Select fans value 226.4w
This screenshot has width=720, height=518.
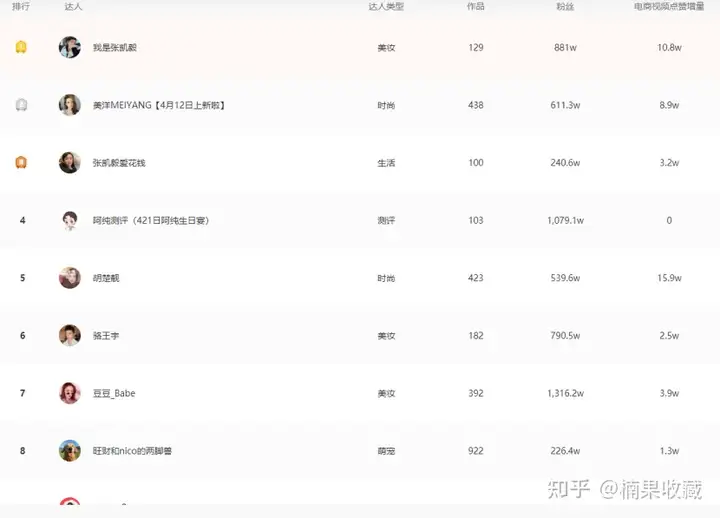[x=565, y=451]
